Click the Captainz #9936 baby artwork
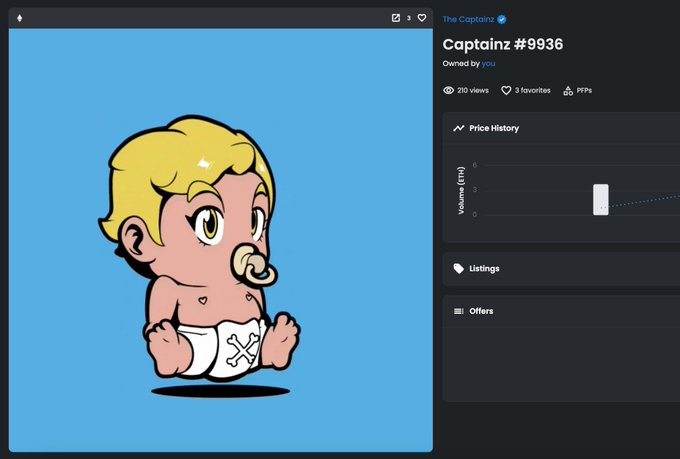 (x=221, y=240)
